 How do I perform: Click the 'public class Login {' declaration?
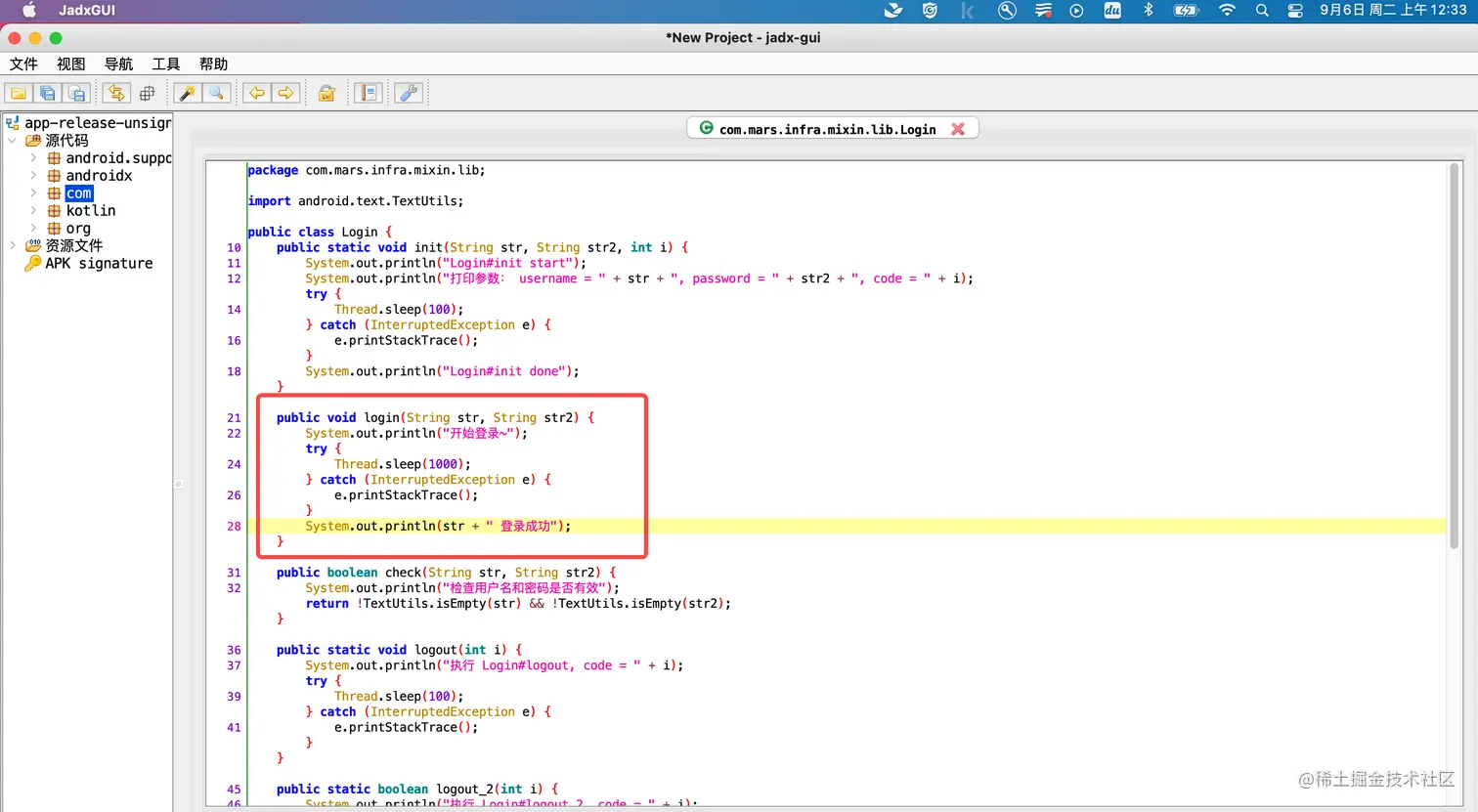tap(320, 233)
